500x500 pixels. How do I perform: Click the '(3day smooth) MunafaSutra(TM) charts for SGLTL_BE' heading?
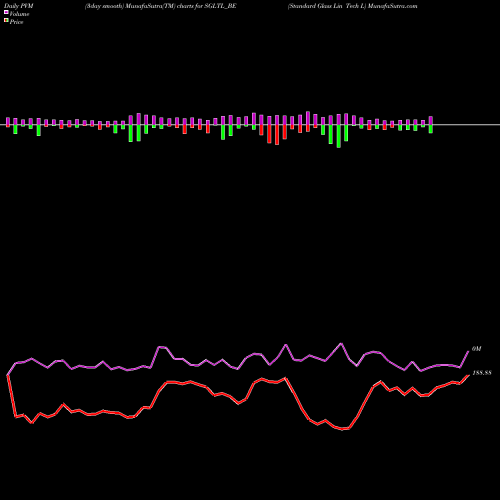(161, 6)
